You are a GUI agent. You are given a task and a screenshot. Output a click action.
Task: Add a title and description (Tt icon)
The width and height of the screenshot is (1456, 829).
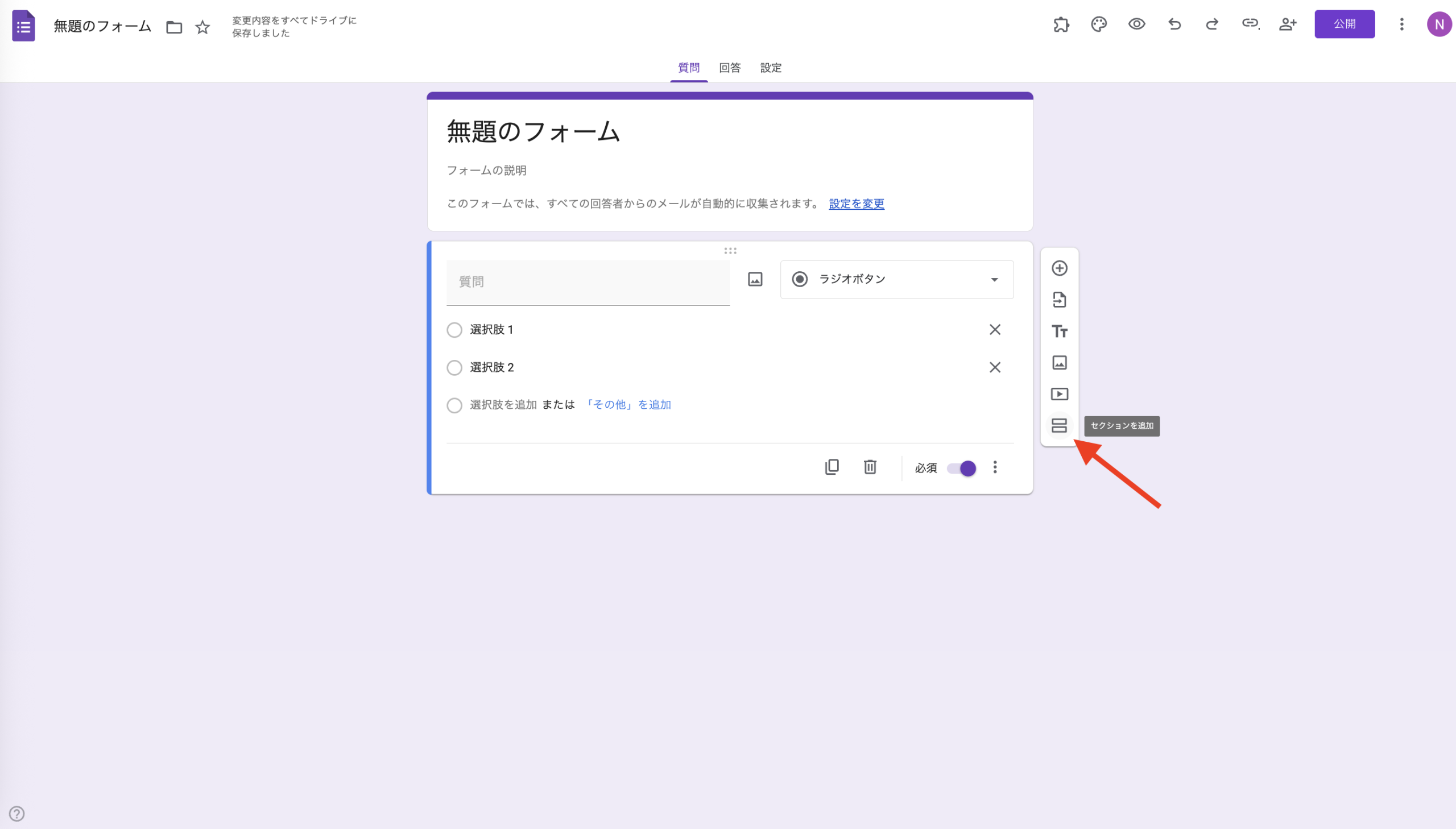point(1059,331)
